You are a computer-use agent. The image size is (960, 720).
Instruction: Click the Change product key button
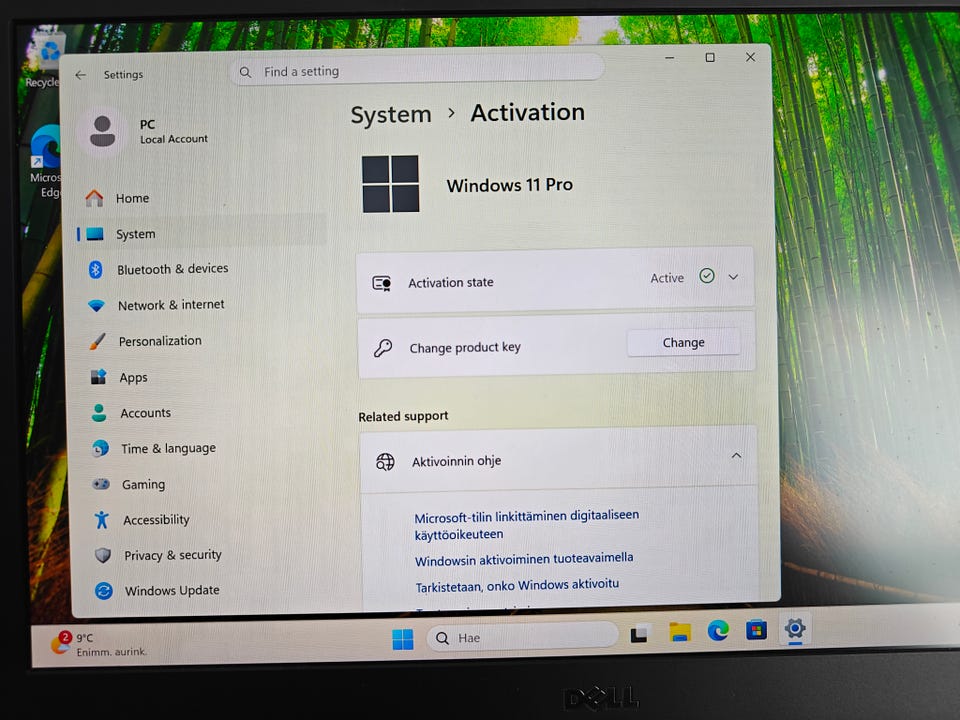(x=683, y=343)
